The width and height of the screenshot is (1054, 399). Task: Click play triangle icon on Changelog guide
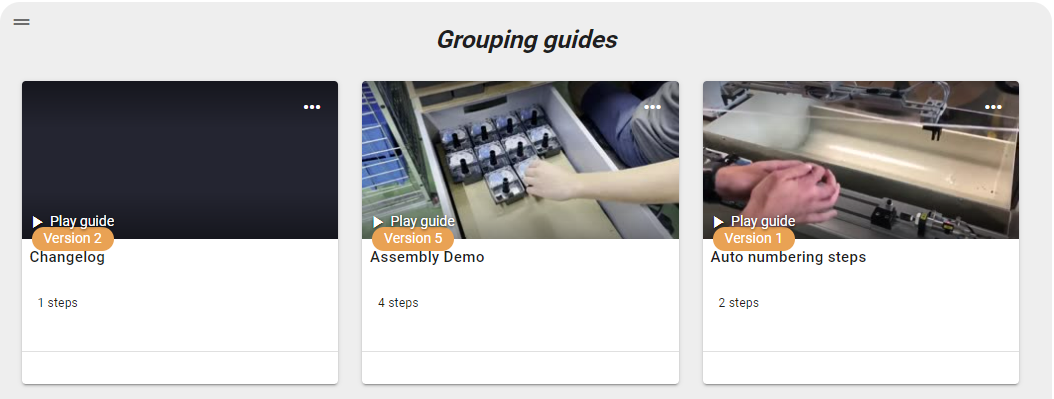coord(38,221)
